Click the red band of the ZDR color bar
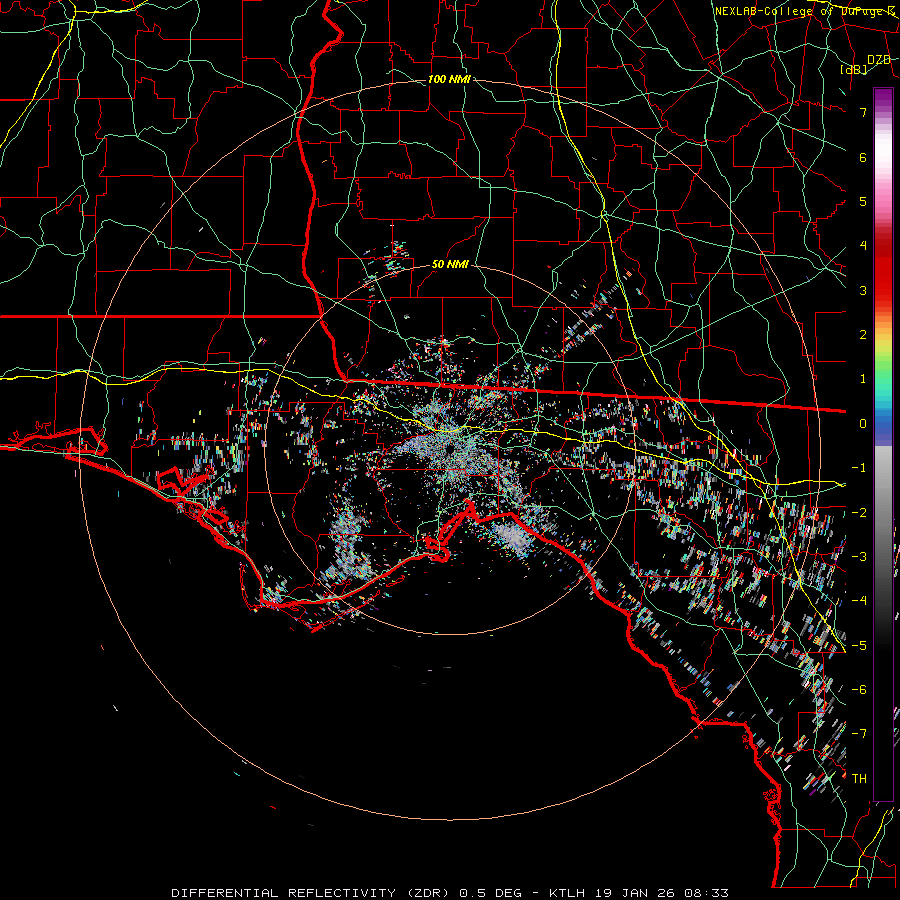The height and width of the screenshot is (900, 900). (883, 270)
